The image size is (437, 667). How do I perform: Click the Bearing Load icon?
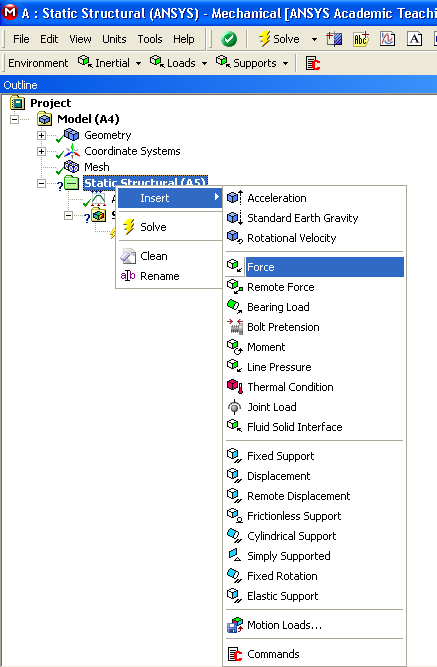[x=234, y=307]
